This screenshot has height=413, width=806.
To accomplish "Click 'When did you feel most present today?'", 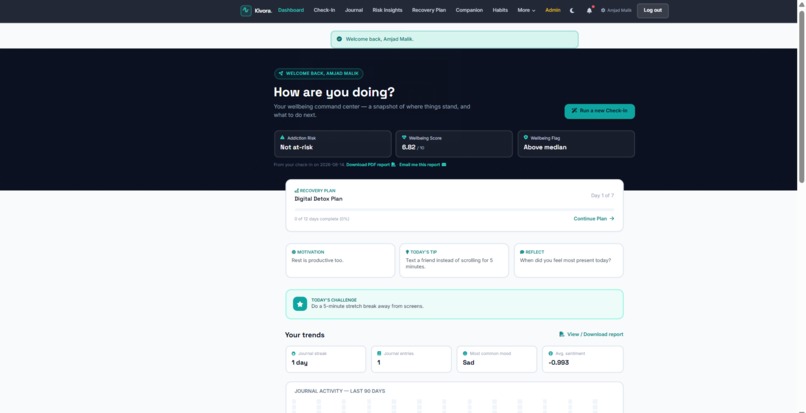I will tap(565, 260).
